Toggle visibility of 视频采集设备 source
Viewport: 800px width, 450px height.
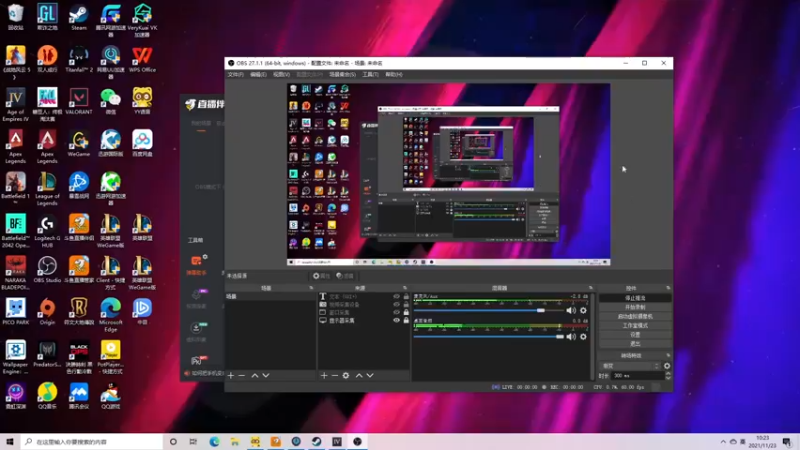396,304
